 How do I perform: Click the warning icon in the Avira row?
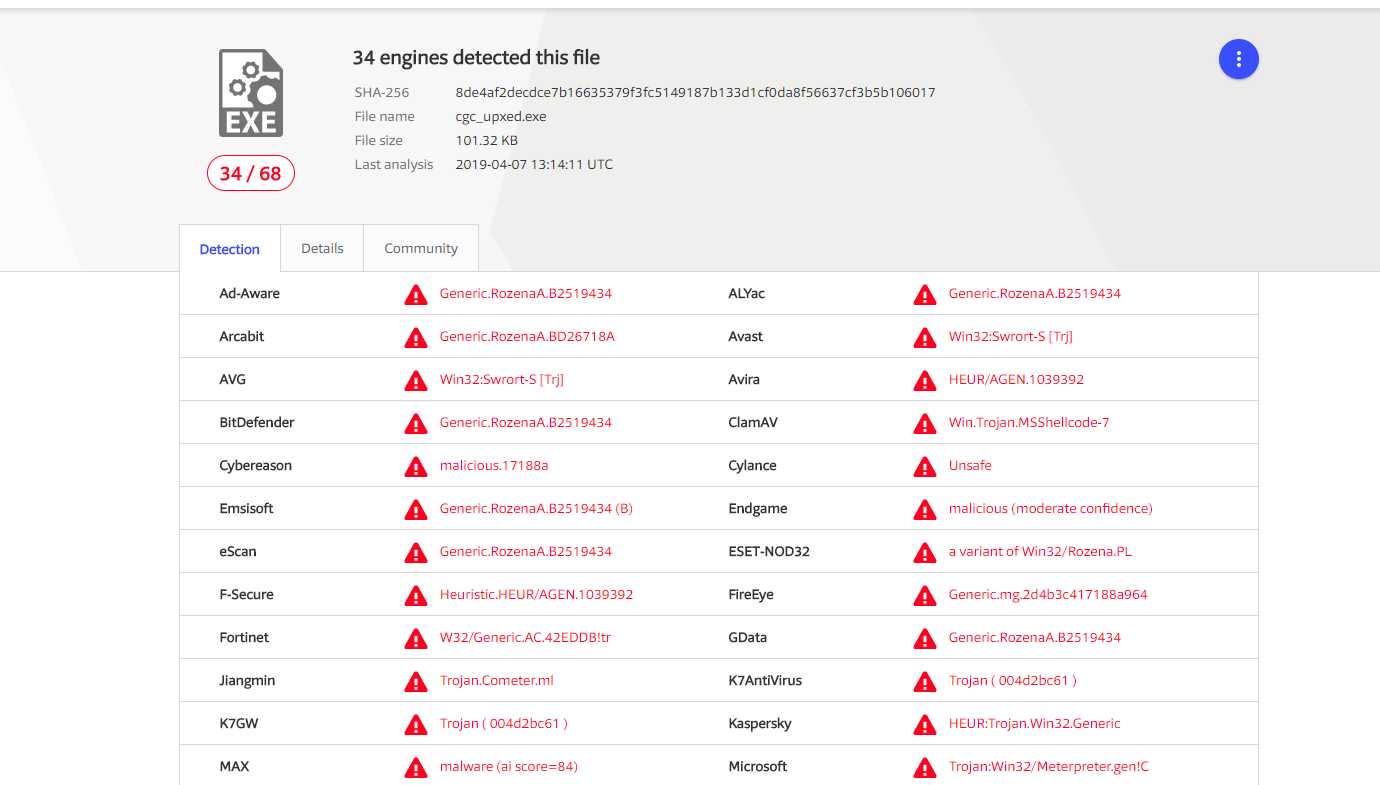point(925,380)
